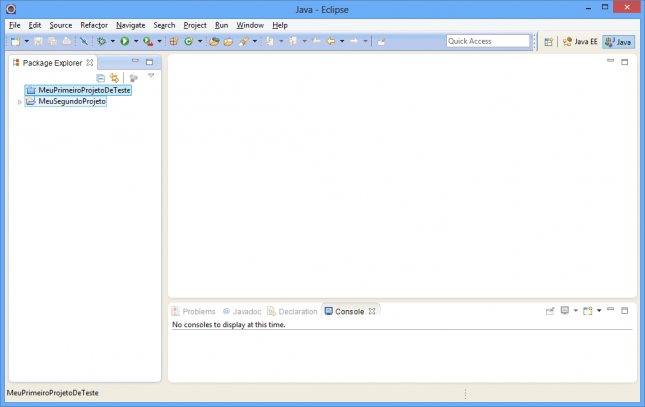645x407 pixels.
Task: Click the Pin Console icon
Action: [550, 311]
